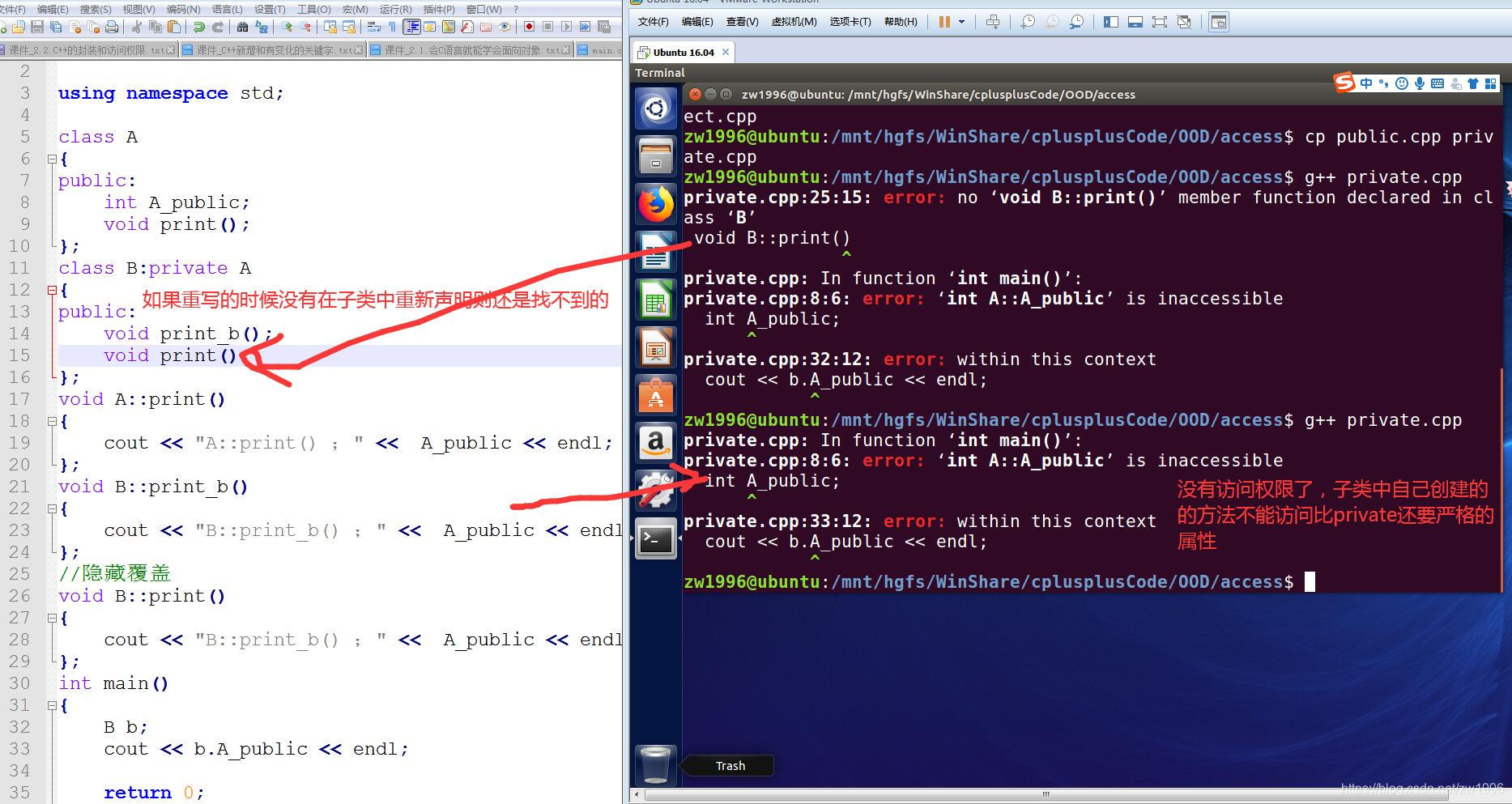Open a file in Notepad++ toolbar

[x=19, y=27]
